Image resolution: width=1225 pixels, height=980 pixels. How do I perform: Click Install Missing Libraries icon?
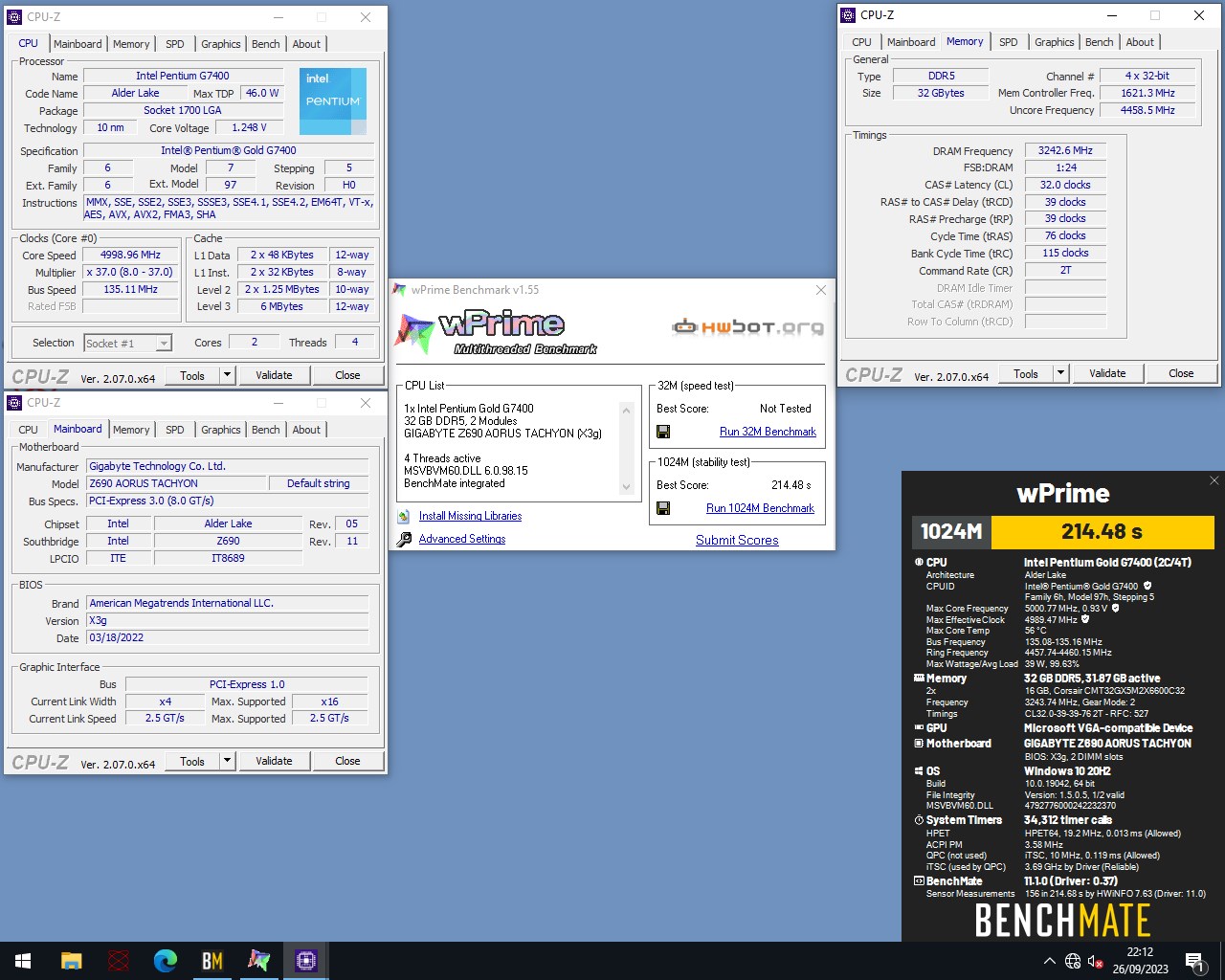405,517
